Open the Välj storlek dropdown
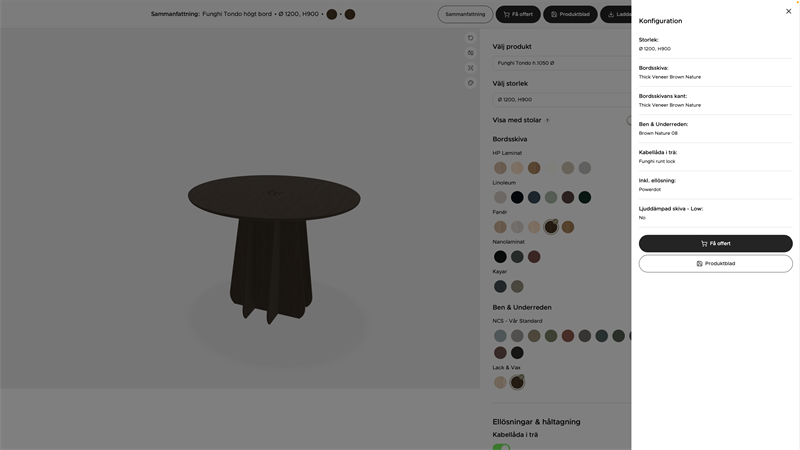Image resolution: width=800 pixels, height=450 pixels. (x=561, y=100)
